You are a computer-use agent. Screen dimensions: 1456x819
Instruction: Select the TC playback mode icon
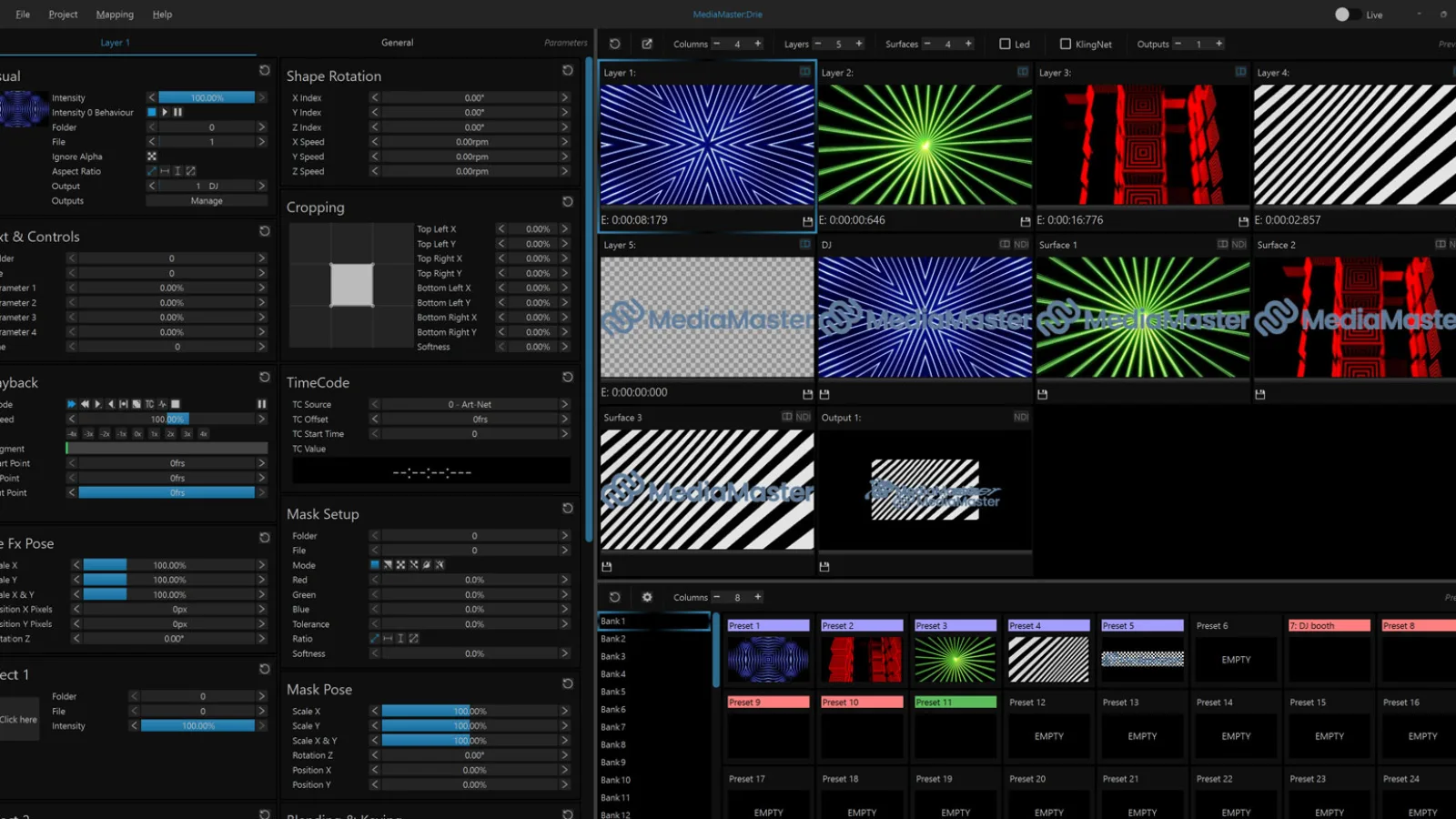pos(149,404)
